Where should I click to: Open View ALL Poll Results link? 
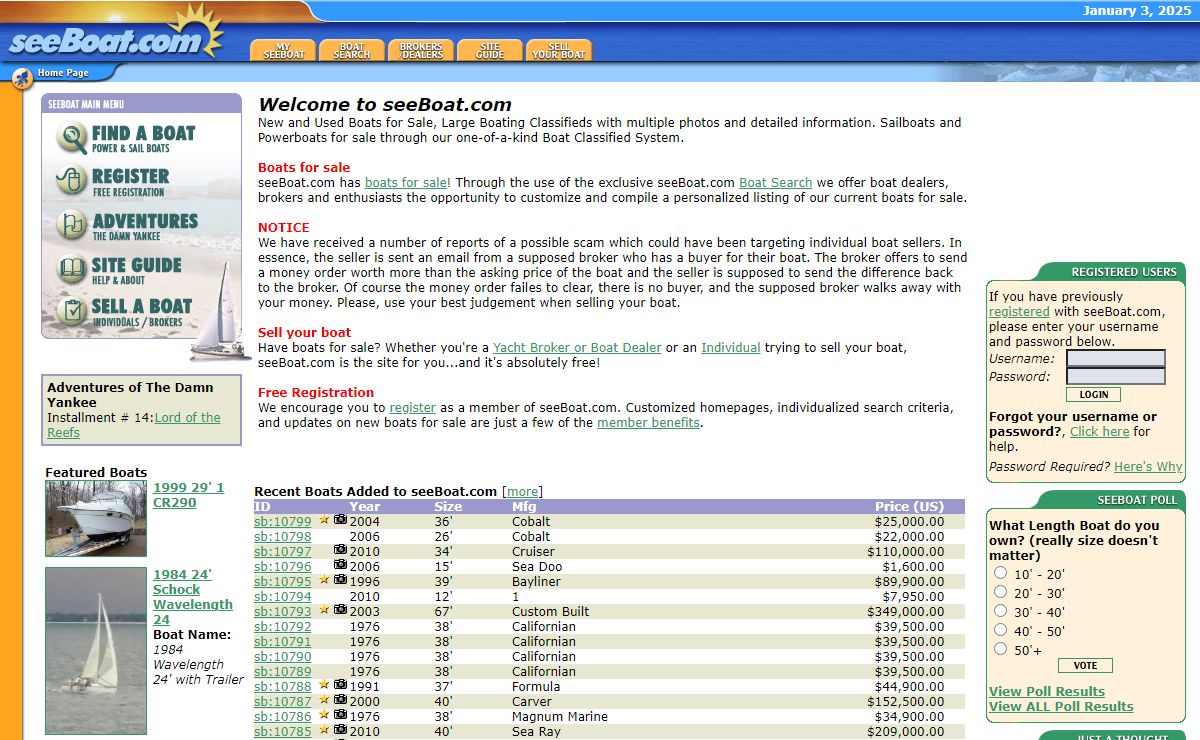coord(1061,707)
